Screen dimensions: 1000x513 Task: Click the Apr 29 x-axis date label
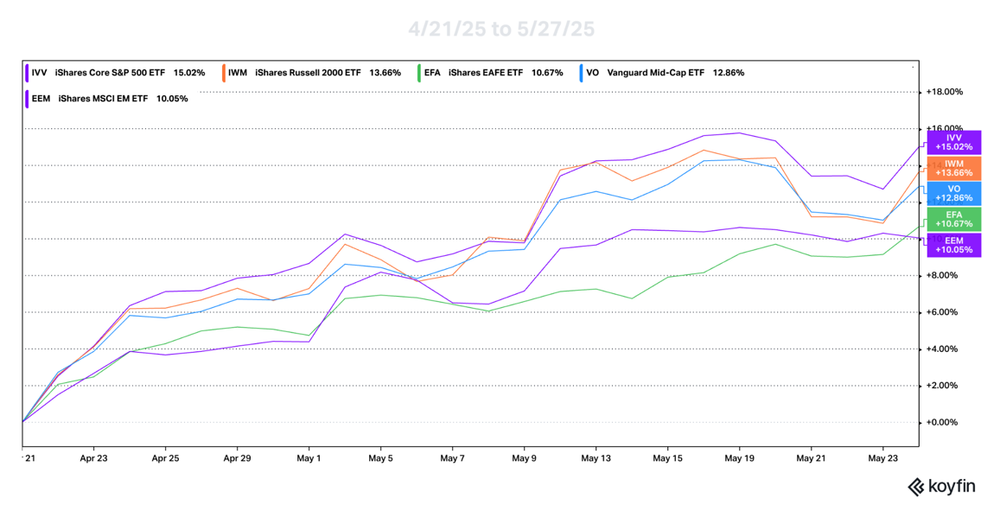pos(237,458)
